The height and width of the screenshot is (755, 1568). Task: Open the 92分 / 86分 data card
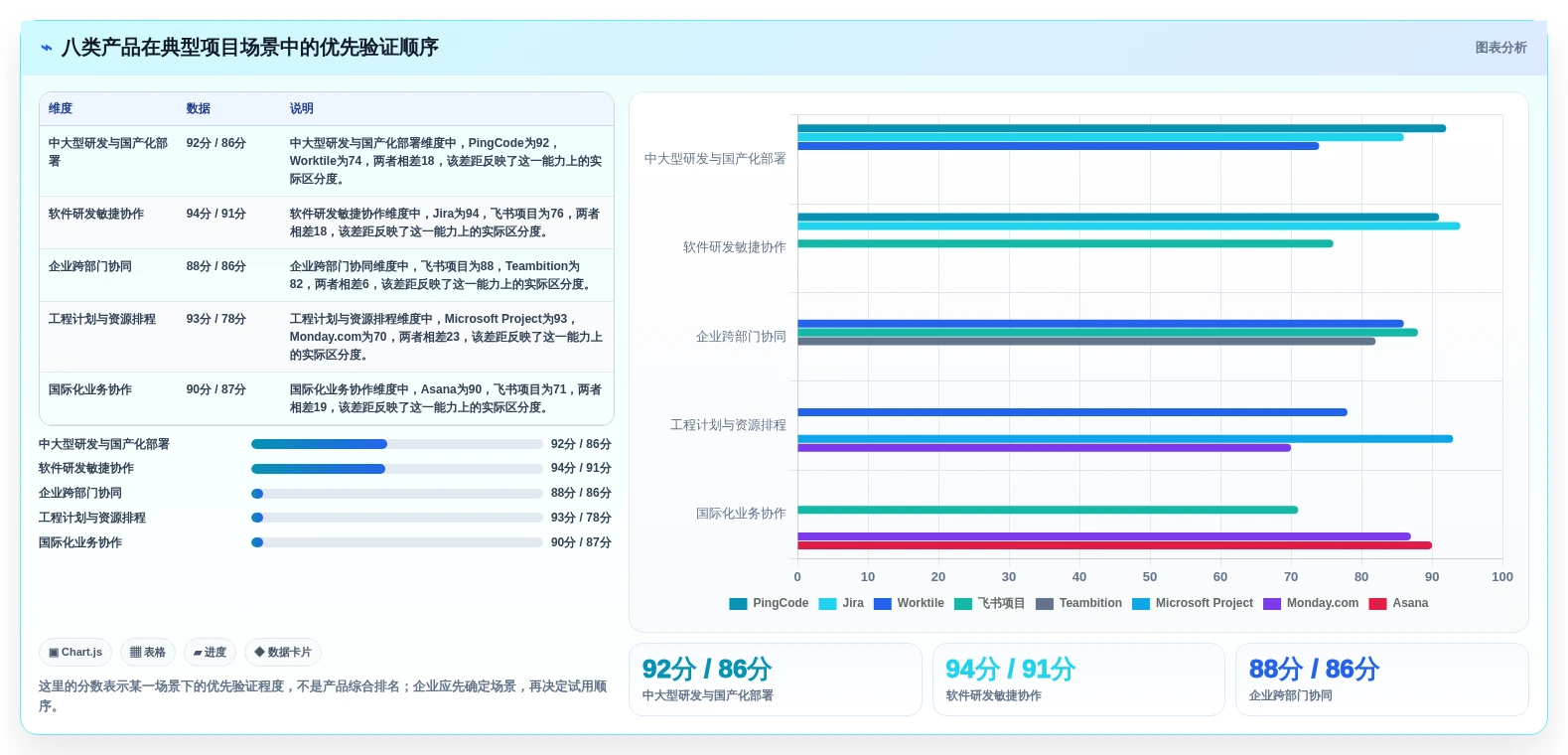click(776, 679)
